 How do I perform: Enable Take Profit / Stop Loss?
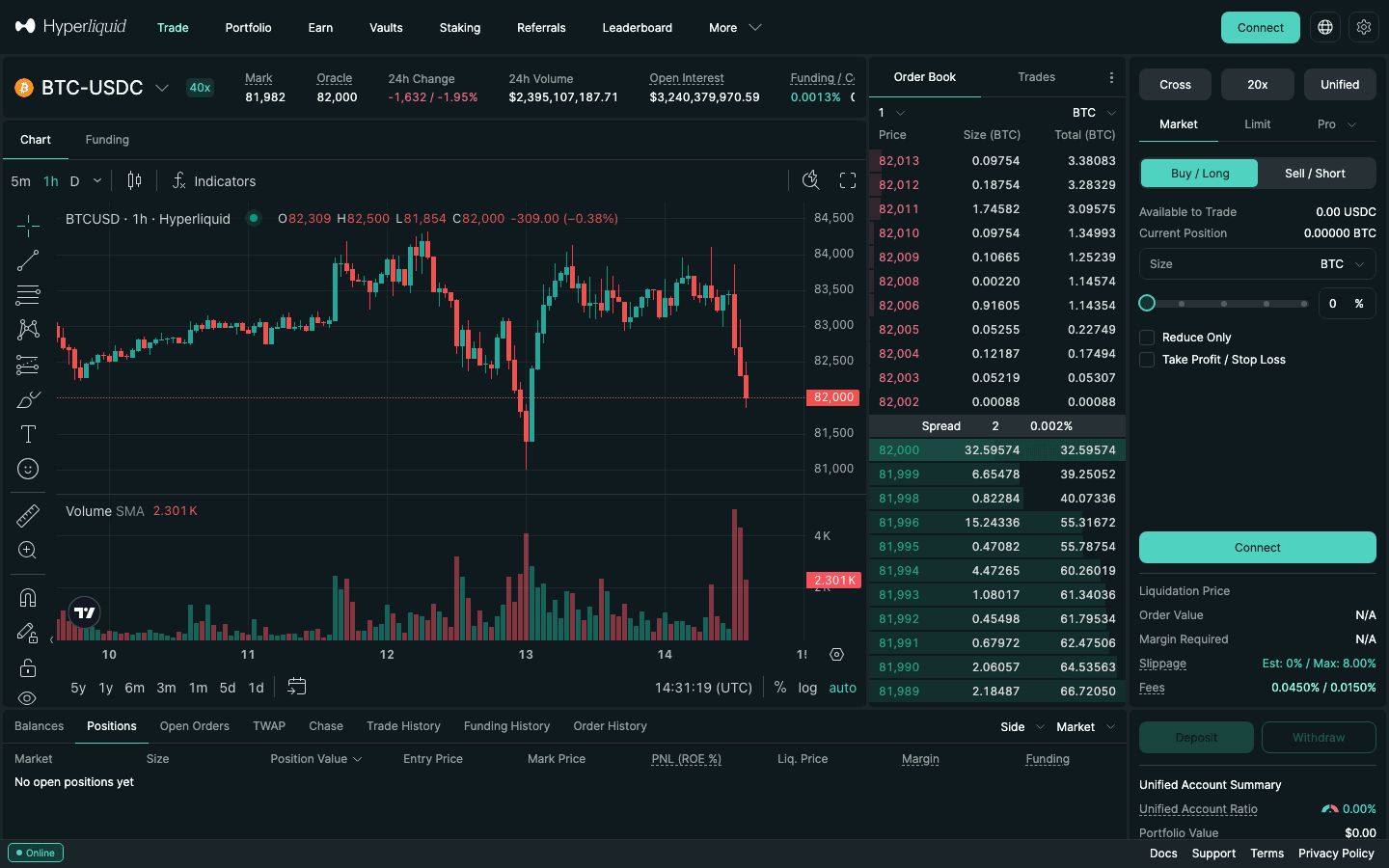1147,360
